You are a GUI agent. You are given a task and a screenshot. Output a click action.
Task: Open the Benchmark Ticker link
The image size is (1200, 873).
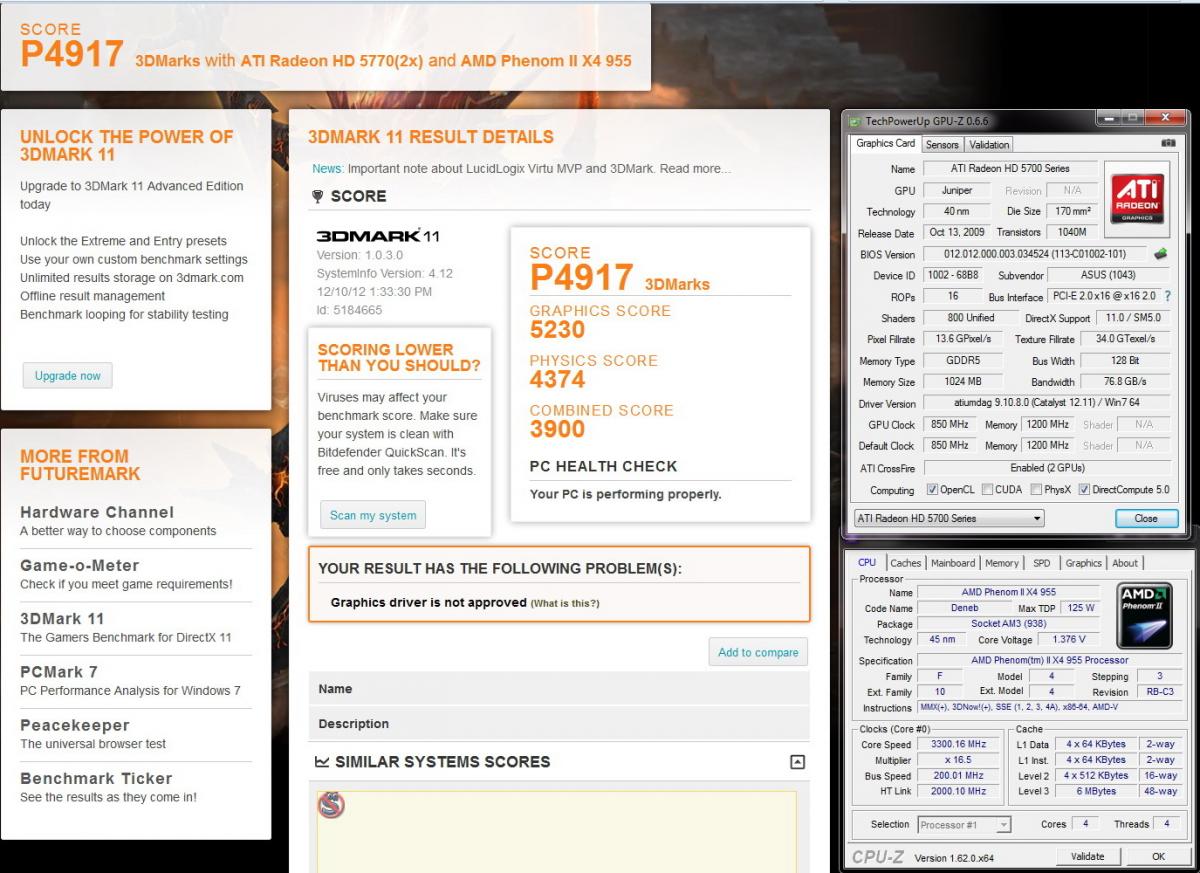(x=96, y=778)
